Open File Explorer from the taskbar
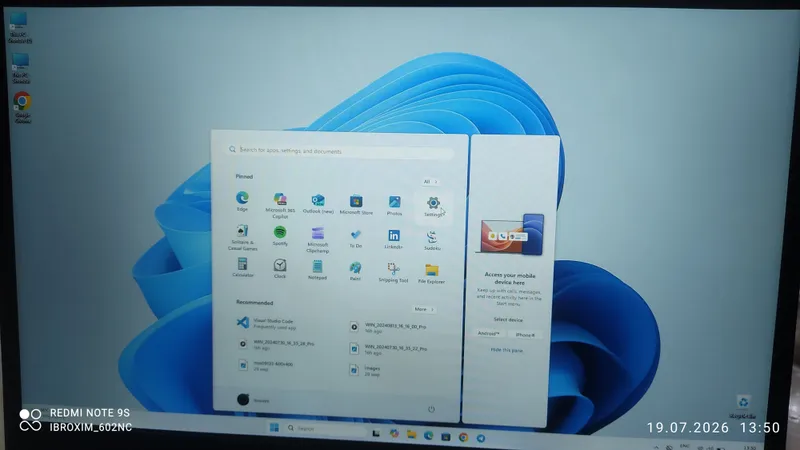The height and width of the screenshot is (450, 800). tap(411, 435)
